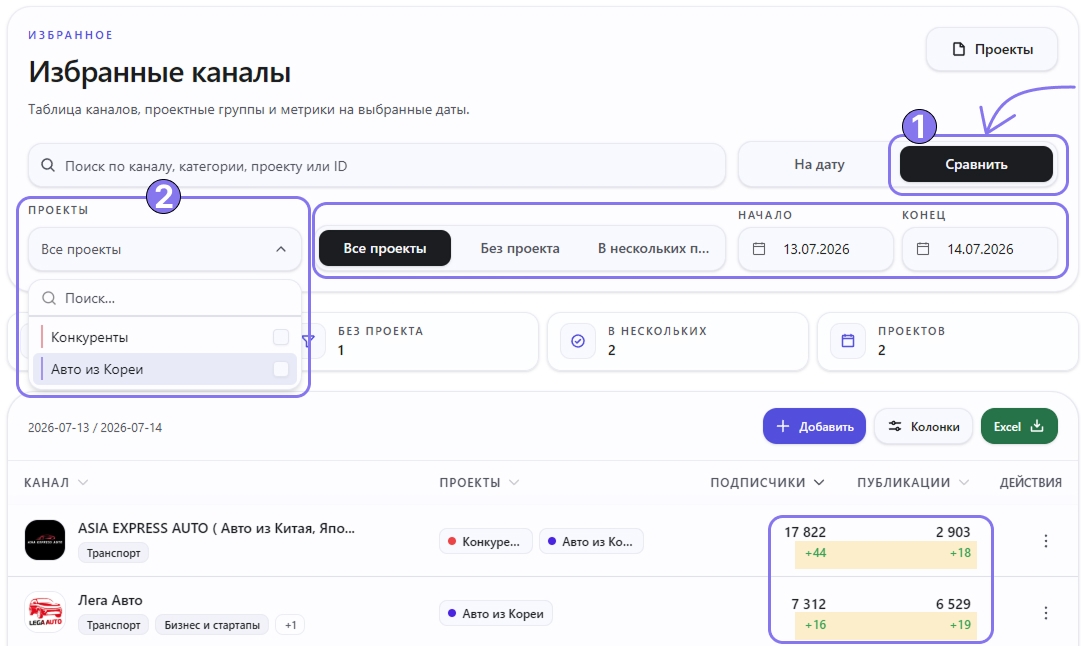The image size is (1081, 646).
Task: Click the funnel filter icon near Без проекта card
Action: click(308, 341)
